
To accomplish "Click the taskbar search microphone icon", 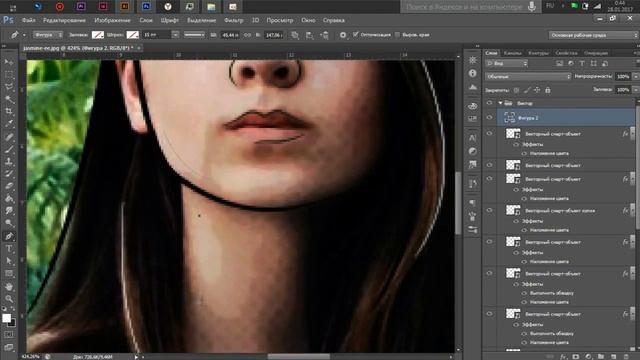I will 531,7.
